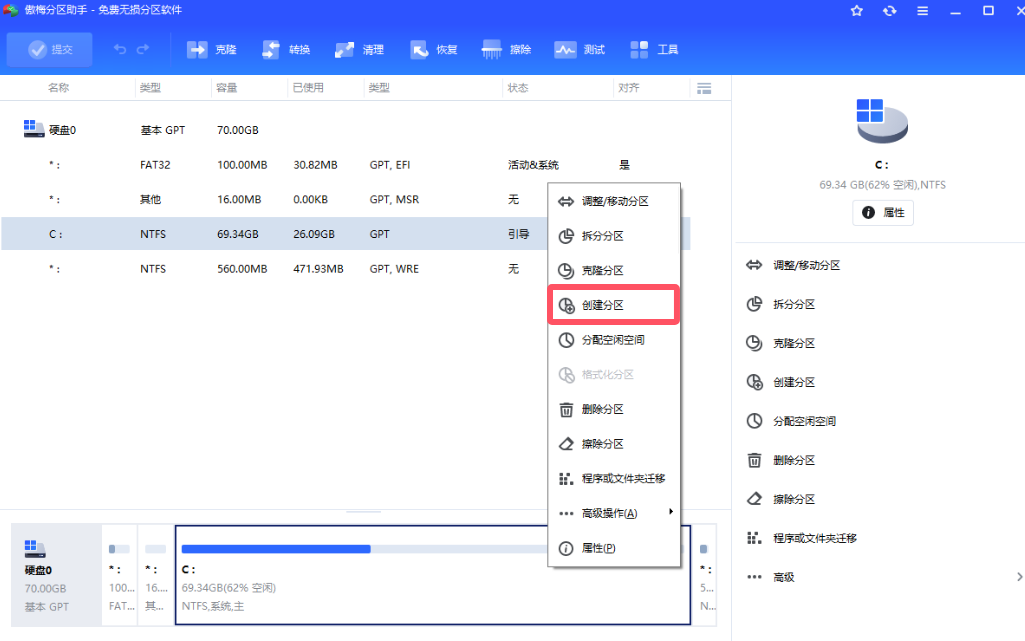Click the star favorite icon

856,10
